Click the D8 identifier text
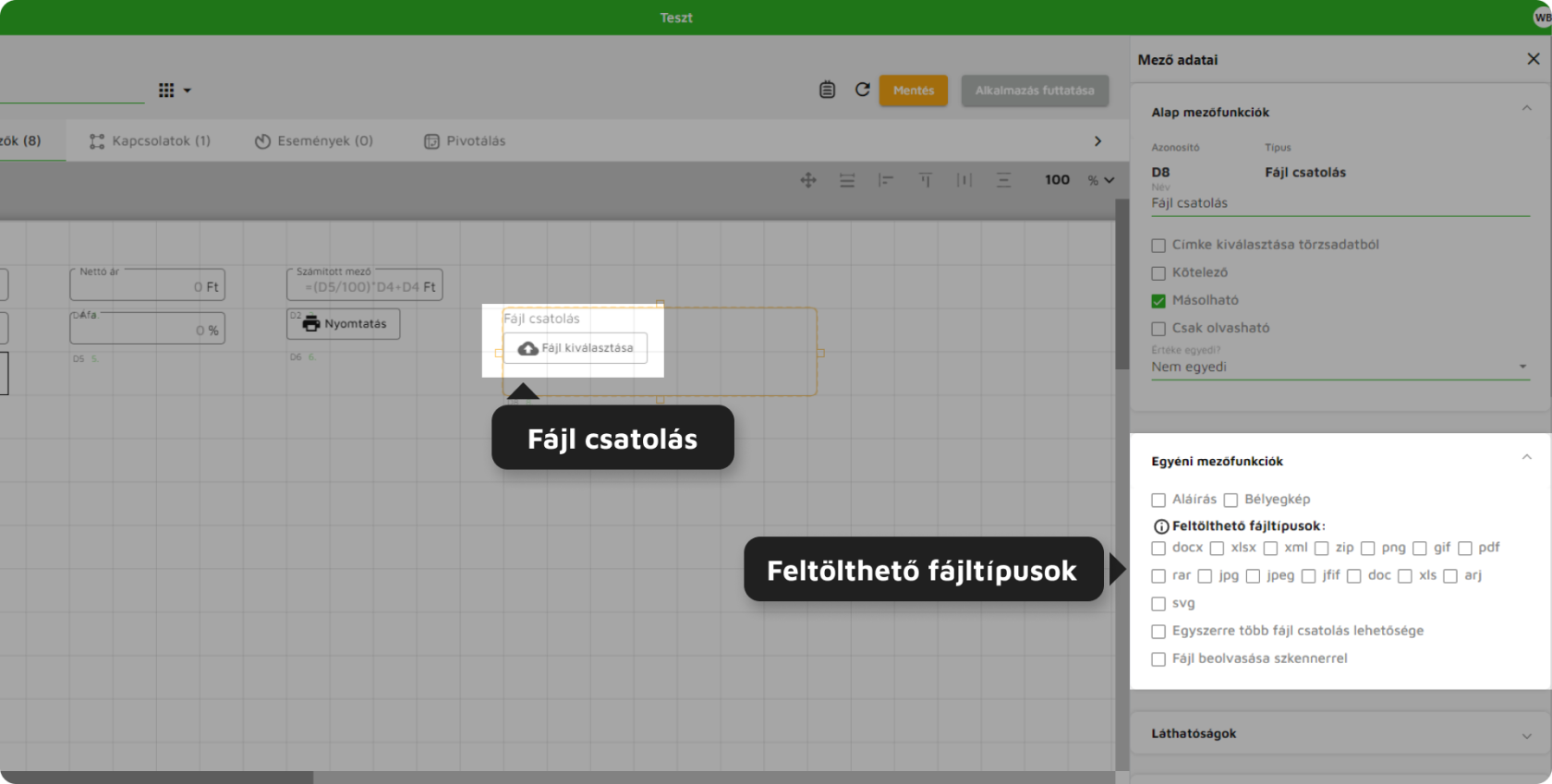 click(1160, 172)
